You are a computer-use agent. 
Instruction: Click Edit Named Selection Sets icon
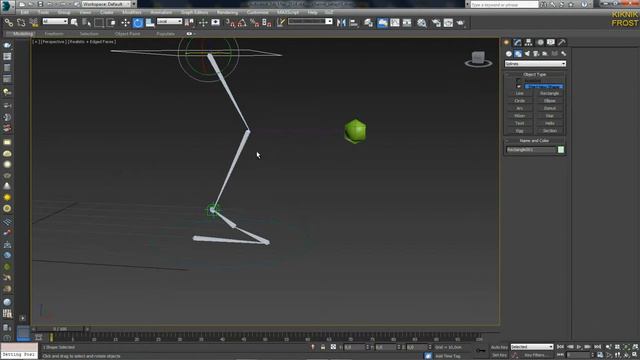coord(281,22)
